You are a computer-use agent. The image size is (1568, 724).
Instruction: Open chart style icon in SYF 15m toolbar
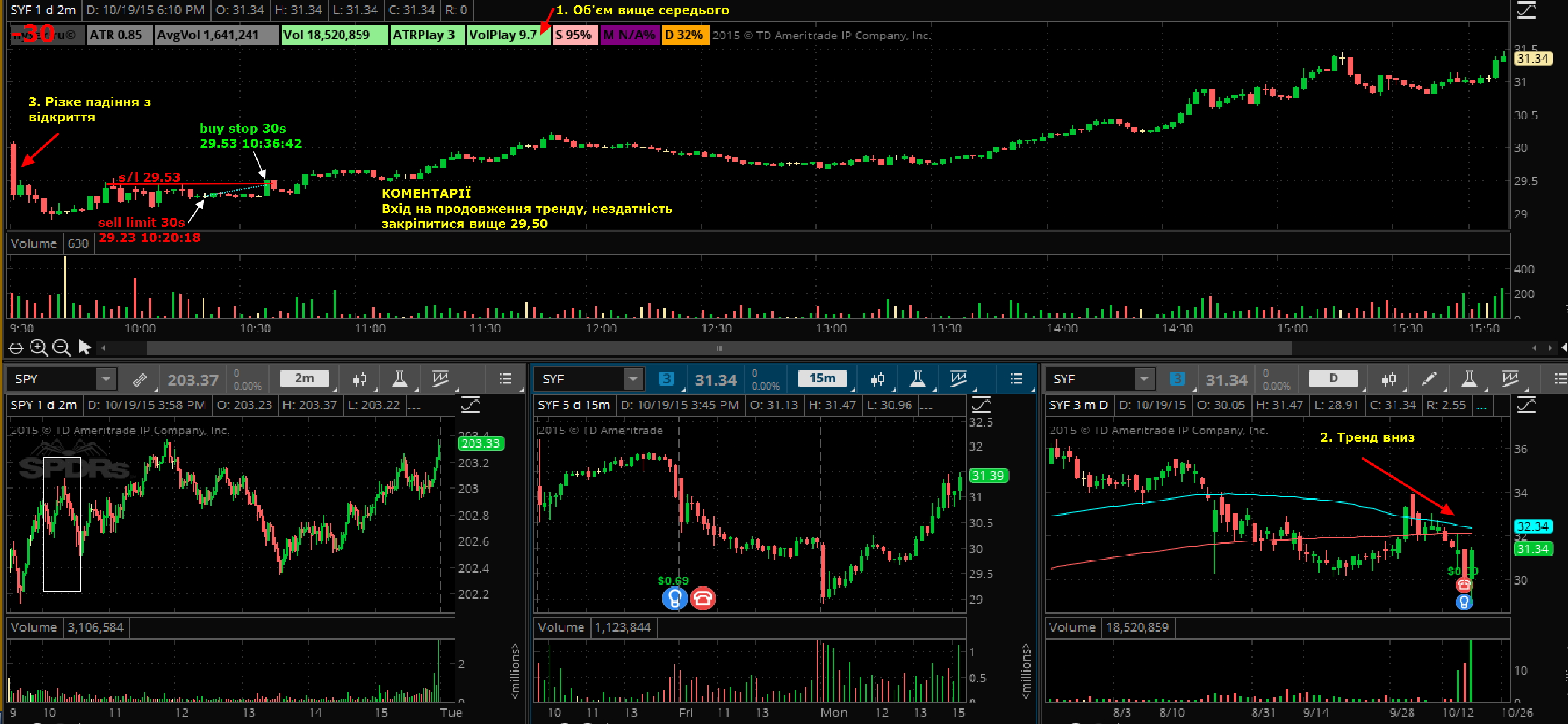tap(877, 379)
